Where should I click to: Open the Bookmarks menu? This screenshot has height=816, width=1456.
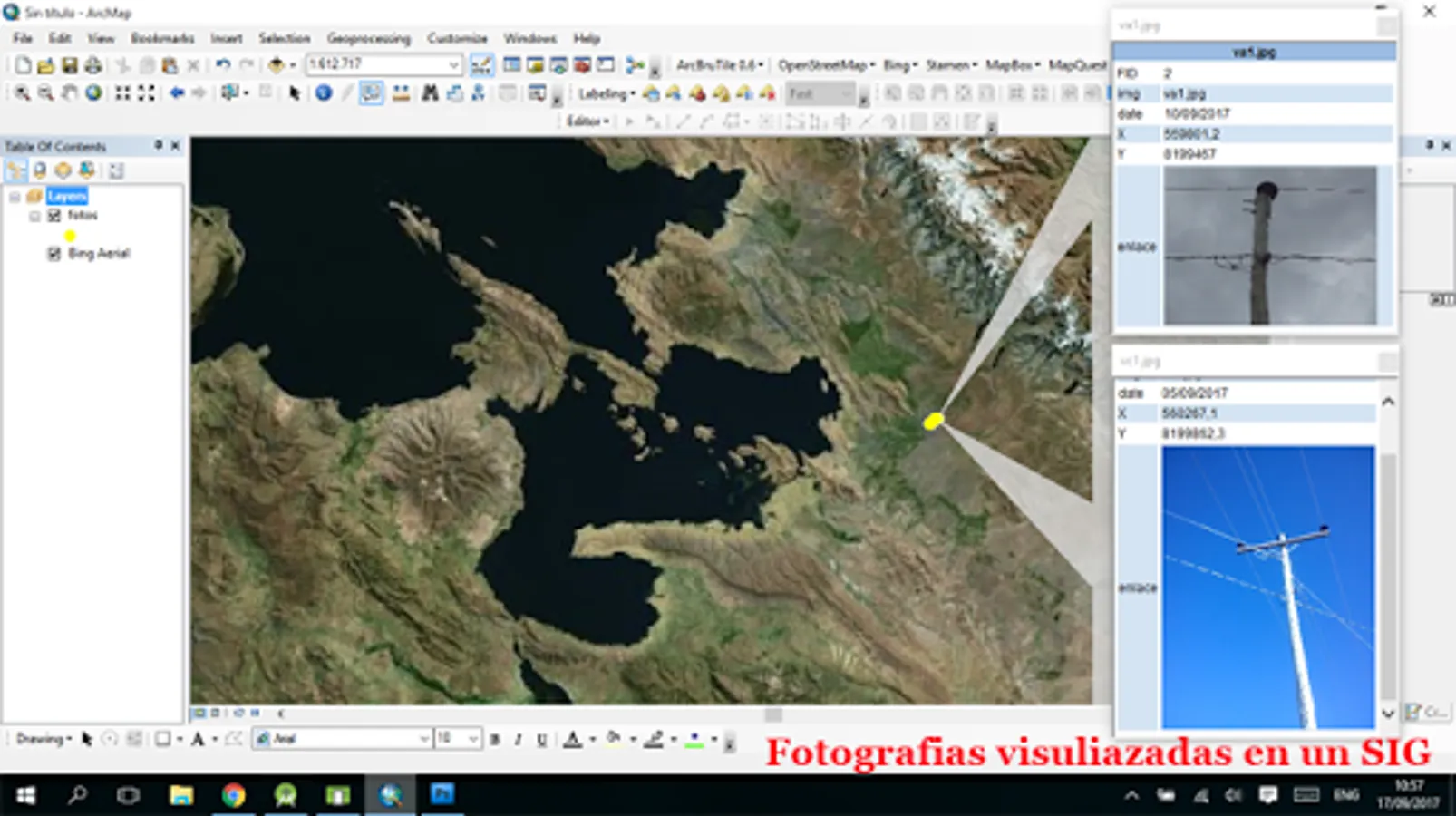tap(162, 38)
